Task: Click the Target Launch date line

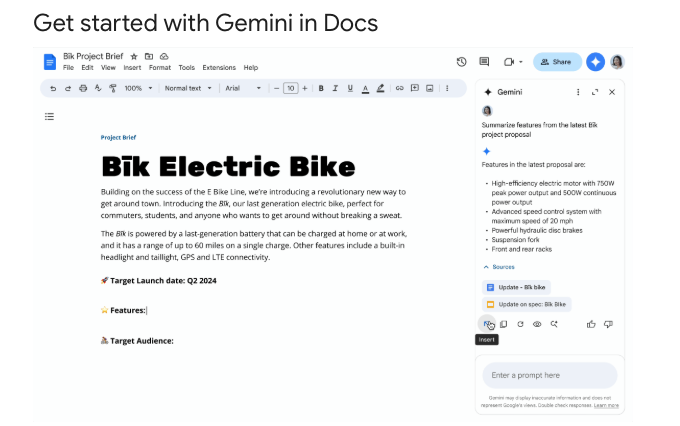Action: click(x=159, y=281)
